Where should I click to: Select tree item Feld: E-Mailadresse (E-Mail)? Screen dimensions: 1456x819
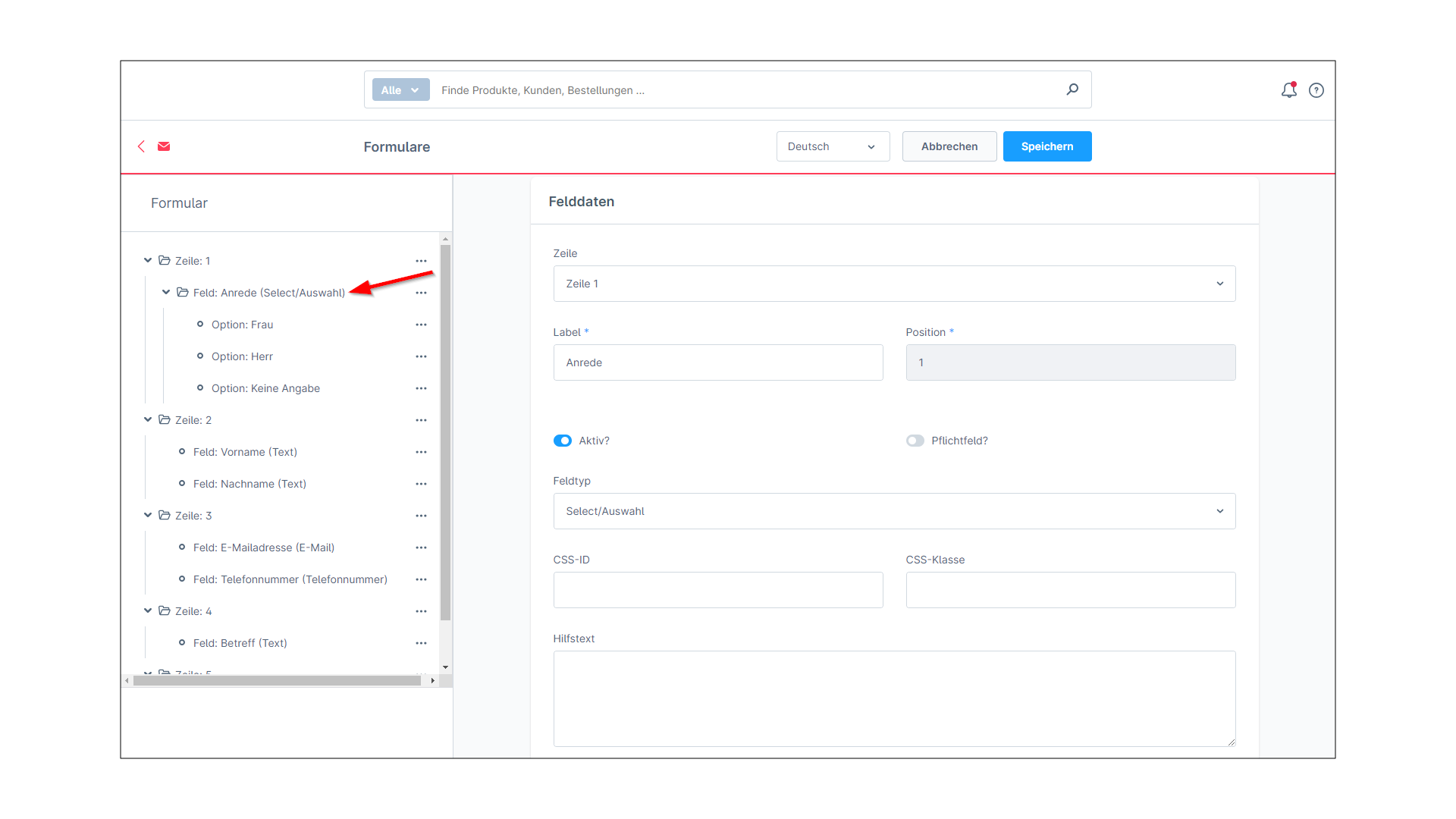tap(264, 548)
